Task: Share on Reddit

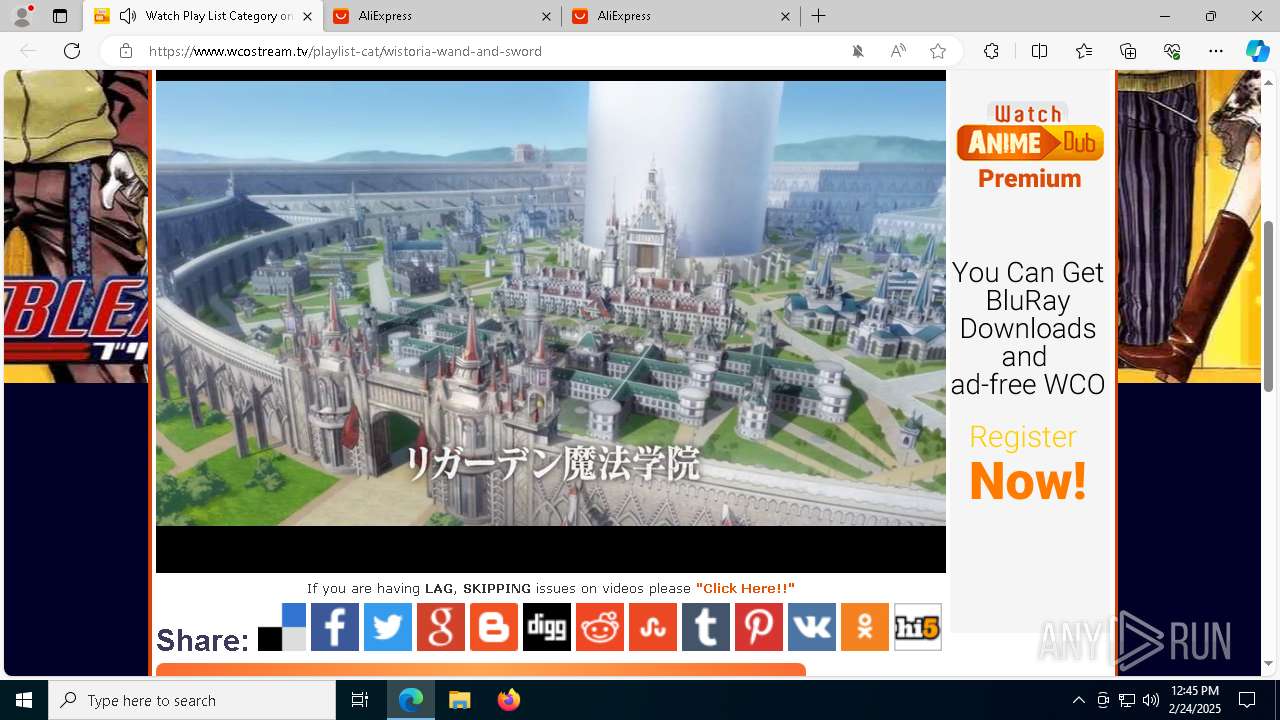Action: (x=600, y=627)
